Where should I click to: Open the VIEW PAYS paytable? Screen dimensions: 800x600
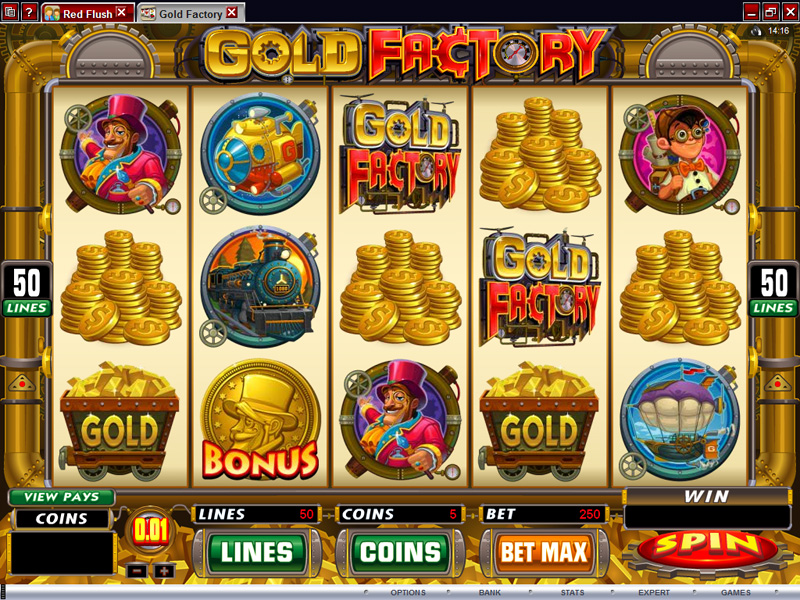[62, 497]
